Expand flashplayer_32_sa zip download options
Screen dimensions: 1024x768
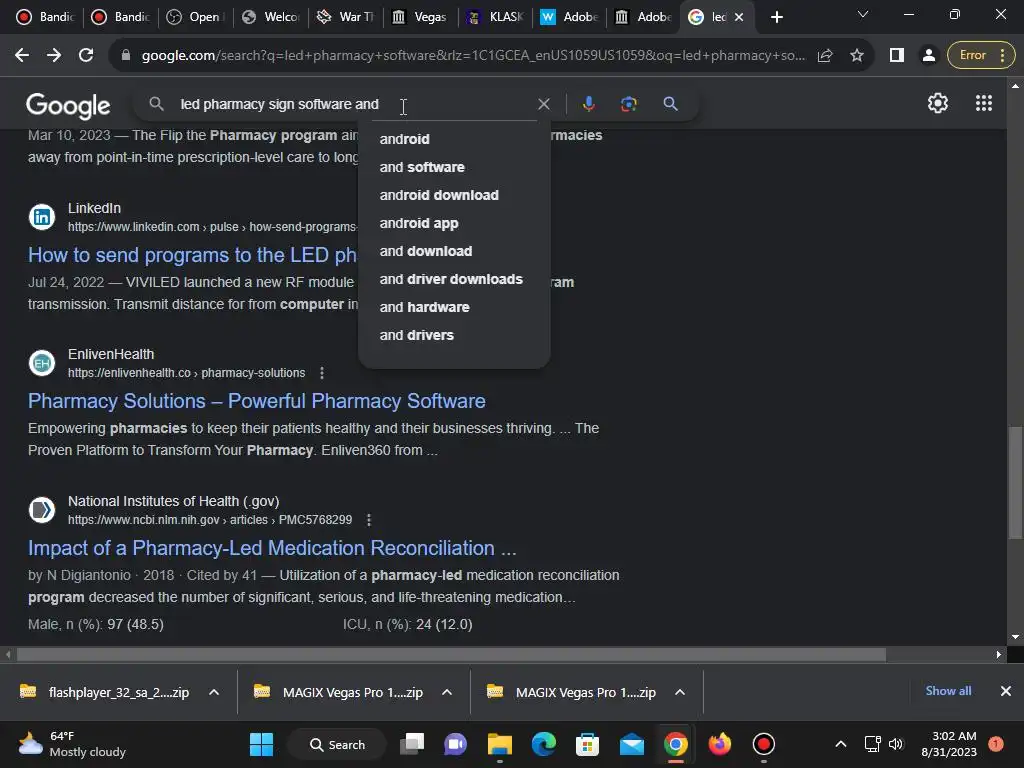click(x=214, y=692)
